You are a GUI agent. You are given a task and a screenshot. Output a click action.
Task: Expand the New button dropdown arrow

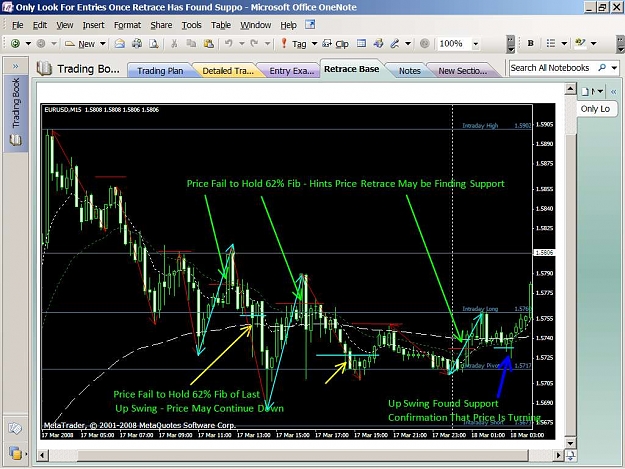click(102, 43)
